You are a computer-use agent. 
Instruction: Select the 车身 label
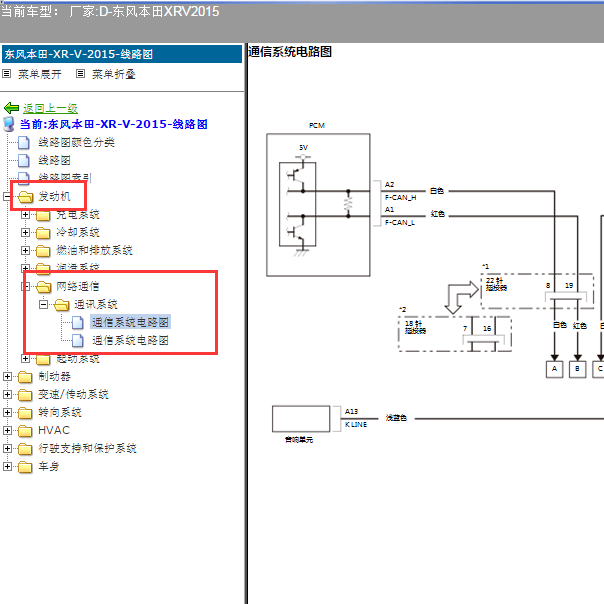click(49, 466)
